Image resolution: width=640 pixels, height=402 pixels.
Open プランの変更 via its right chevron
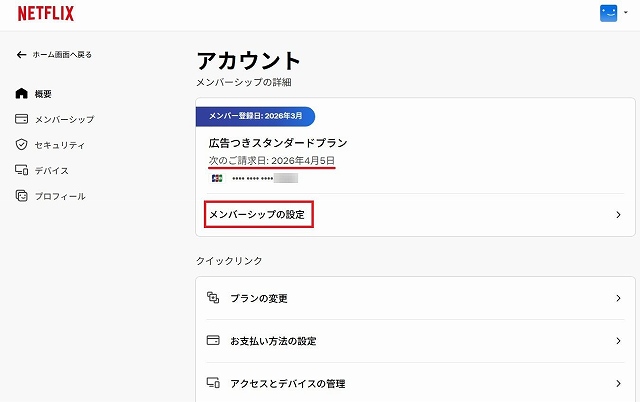point(619,298)
